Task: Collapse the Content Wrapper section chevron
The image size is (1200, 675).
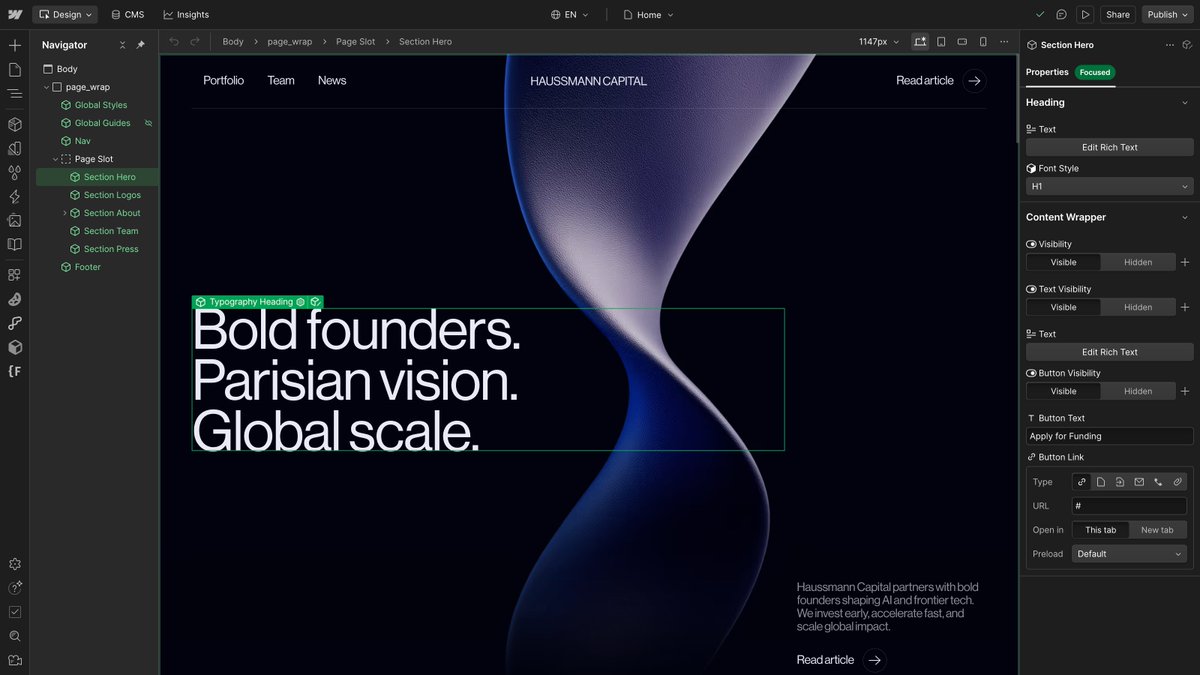Action: (1185, 217)
